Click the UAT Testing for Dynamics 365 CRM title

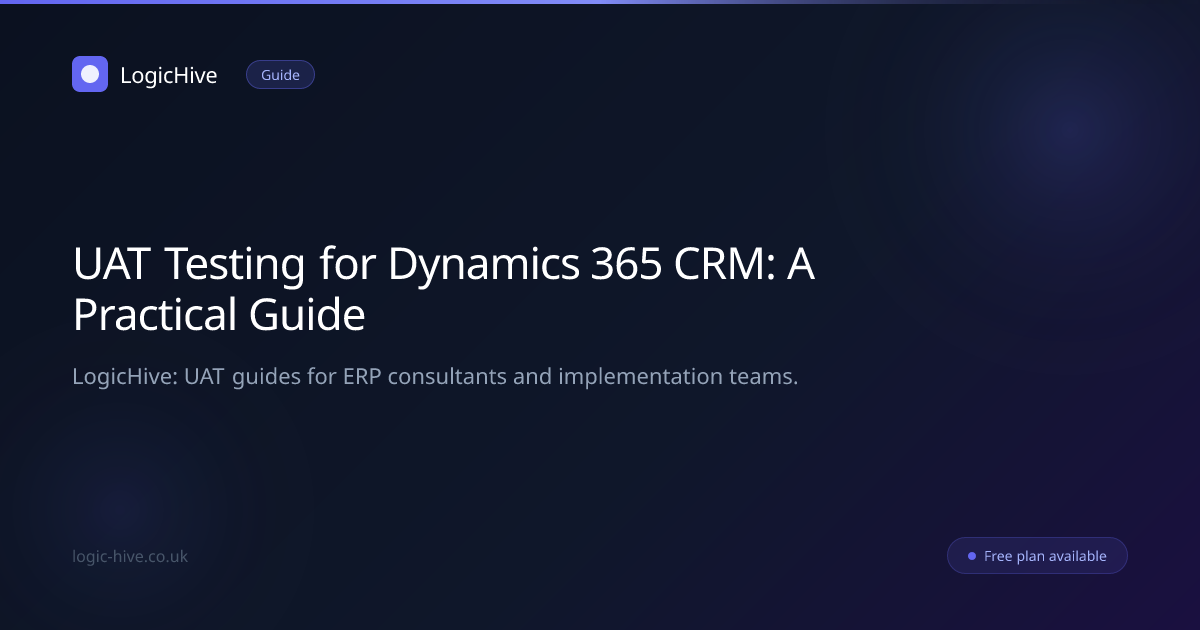click(443, 289)
